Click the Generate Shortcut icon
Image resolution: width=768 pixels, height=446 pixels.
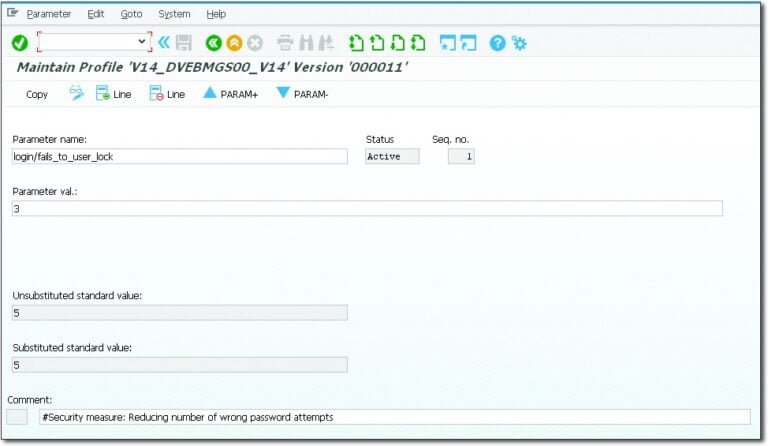pos(468,43)
